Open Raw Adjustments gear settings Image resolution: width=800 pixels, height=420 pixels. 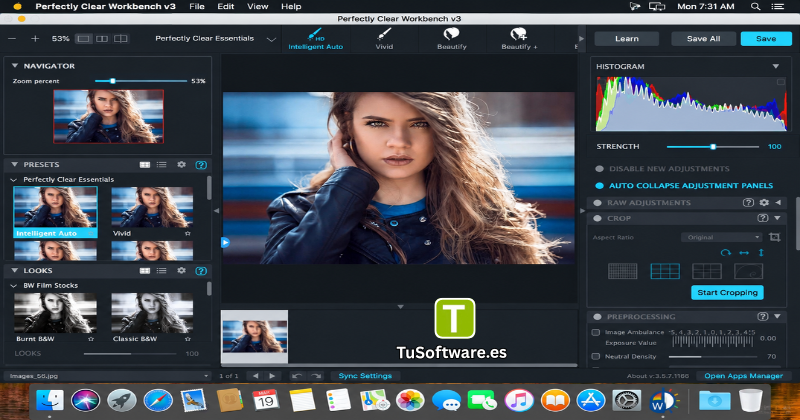click(764, 203)
